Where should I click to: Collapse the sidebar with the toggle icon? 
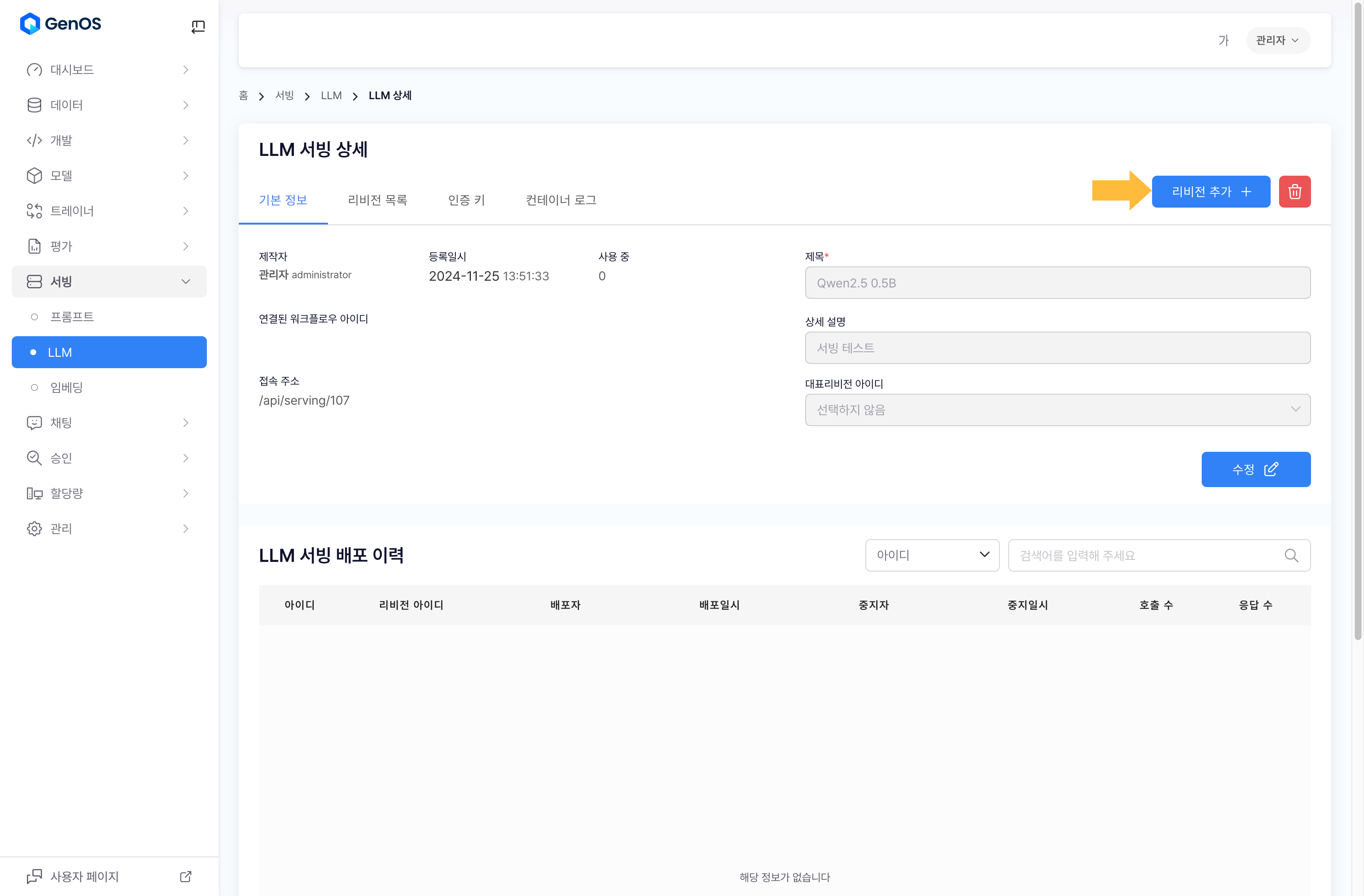(198, 26)
